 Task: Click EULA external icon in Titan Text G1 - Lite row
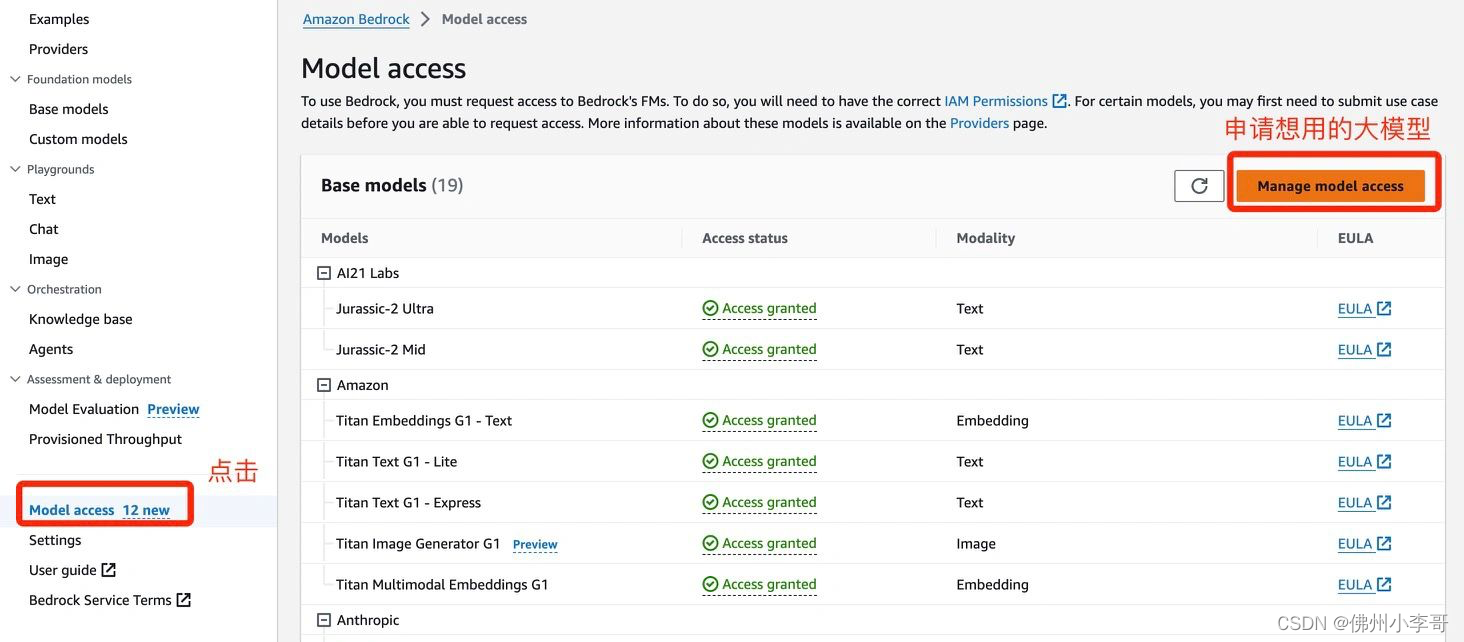(1384, 461)
